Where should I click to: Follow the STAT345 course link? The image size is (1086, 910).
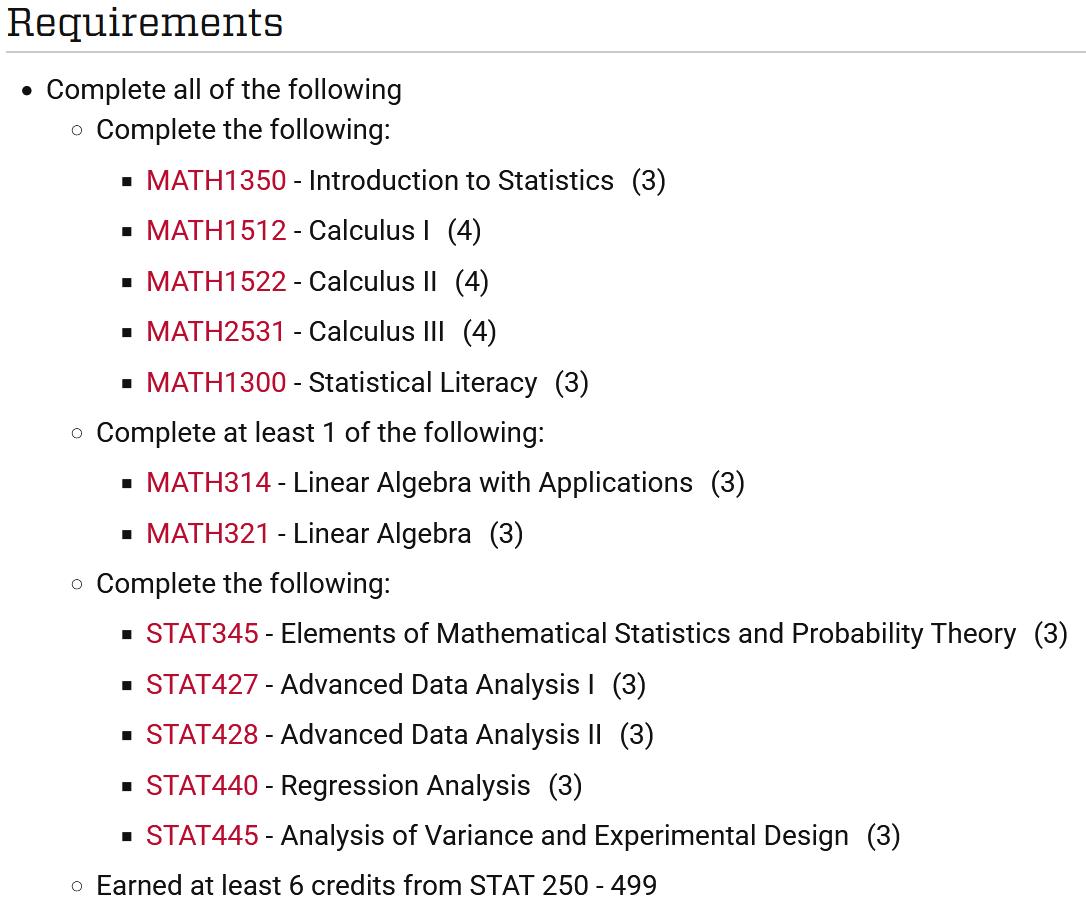pos(202,634)
